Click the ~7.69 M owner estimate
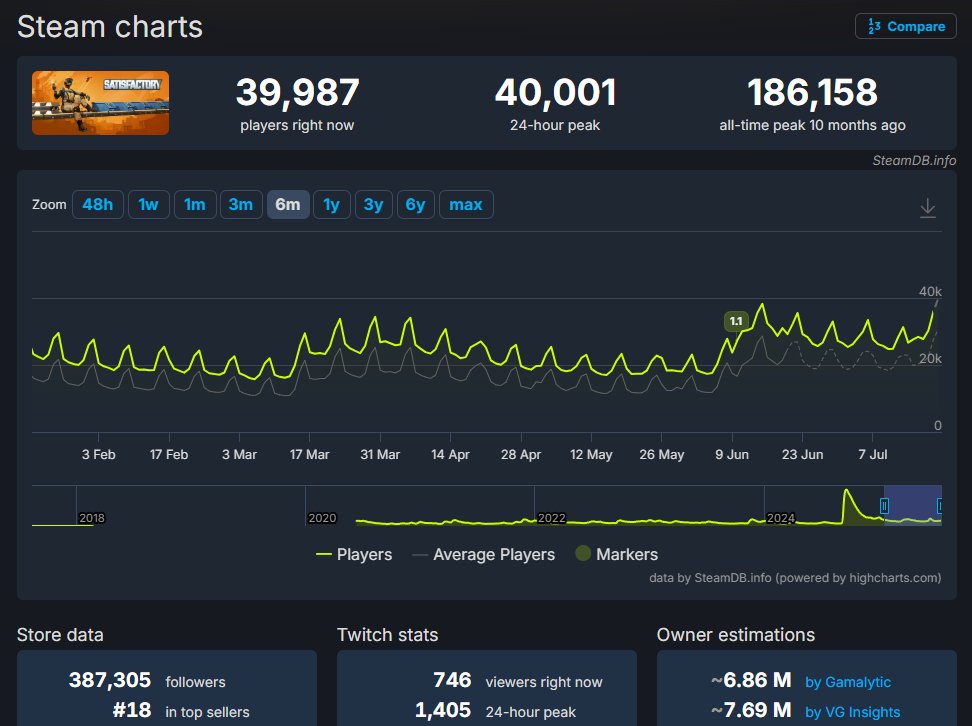The image size is (972, 726). (751, 710)
